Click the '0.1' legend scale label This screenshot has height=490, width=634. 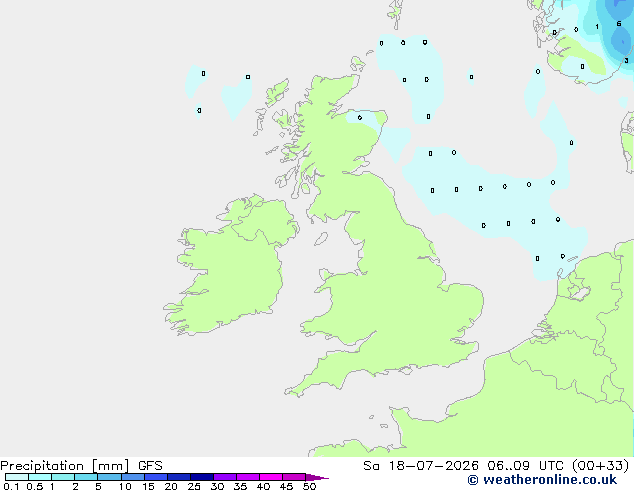[x=11, y=486]
